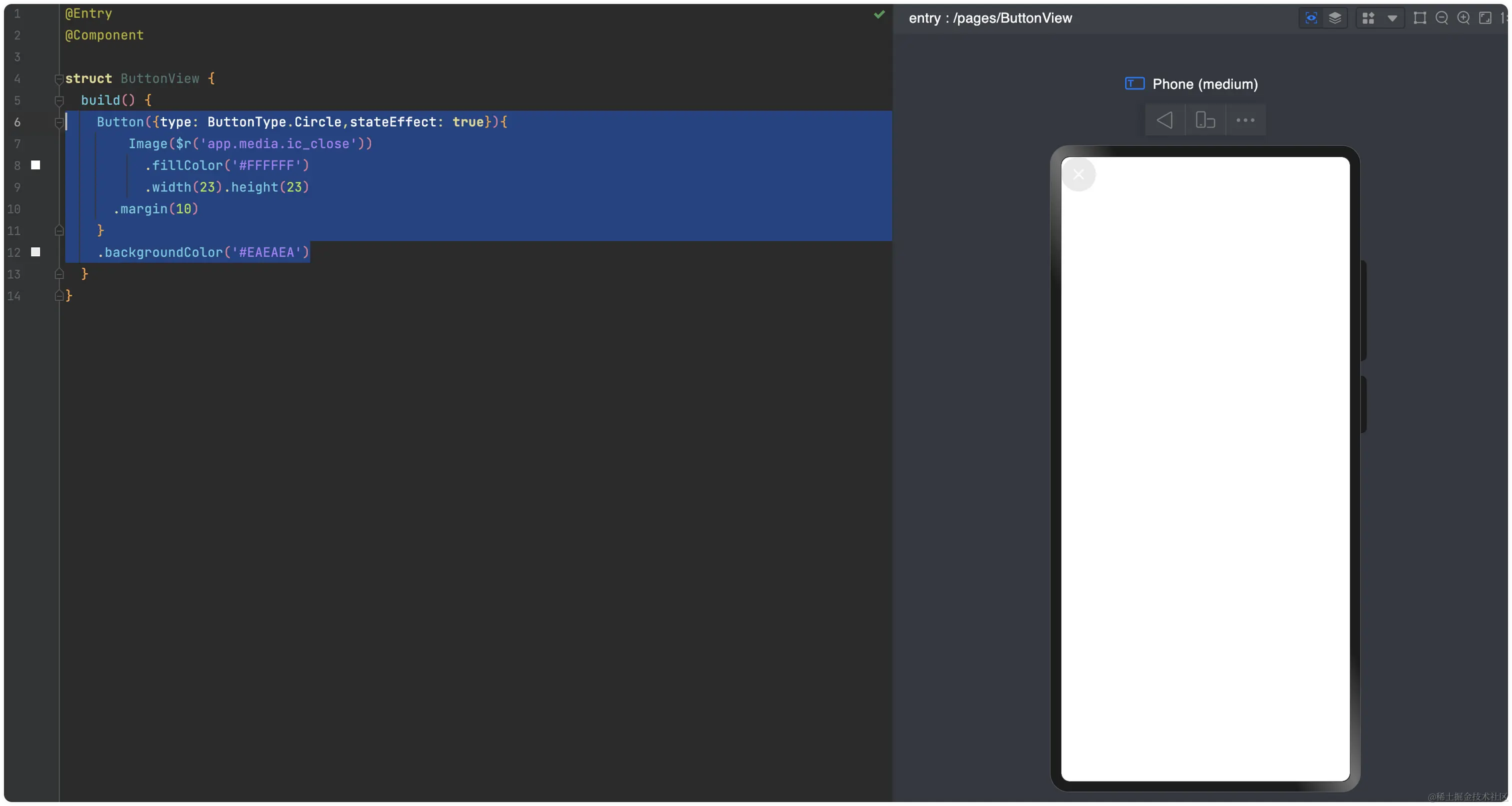Click '.fillColor' on line 8
This screenshot has height=806, width=1512.
(x=183, y=165)
